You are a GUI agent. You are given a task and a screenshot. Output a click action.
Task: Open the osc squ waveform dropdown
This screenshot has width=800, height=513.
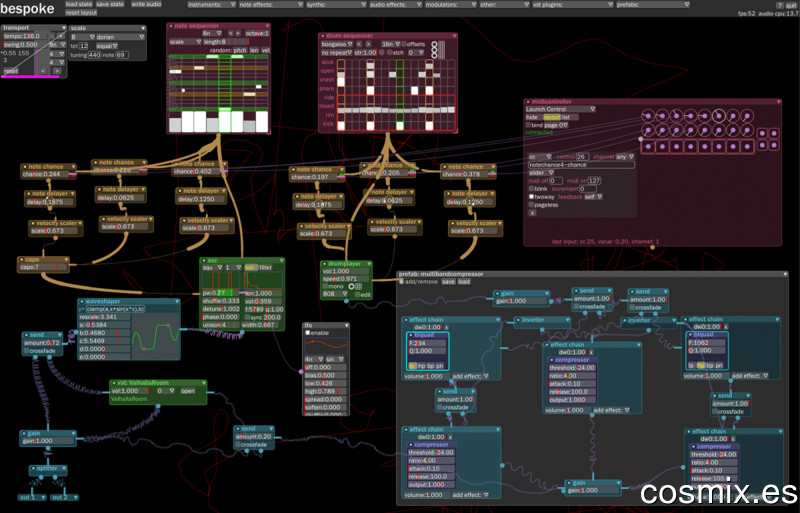[x=213, y=267]
